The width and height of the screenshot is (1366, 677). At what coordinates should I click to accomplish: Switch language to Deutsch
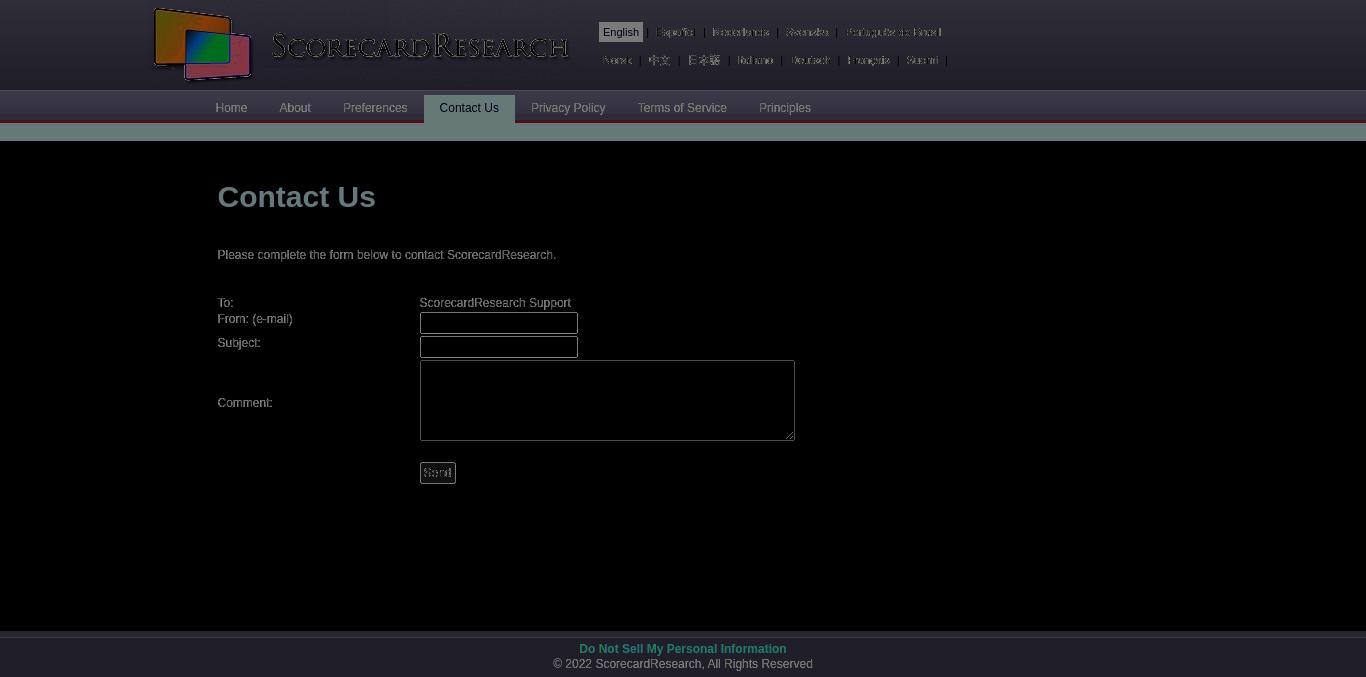(810, 60)
